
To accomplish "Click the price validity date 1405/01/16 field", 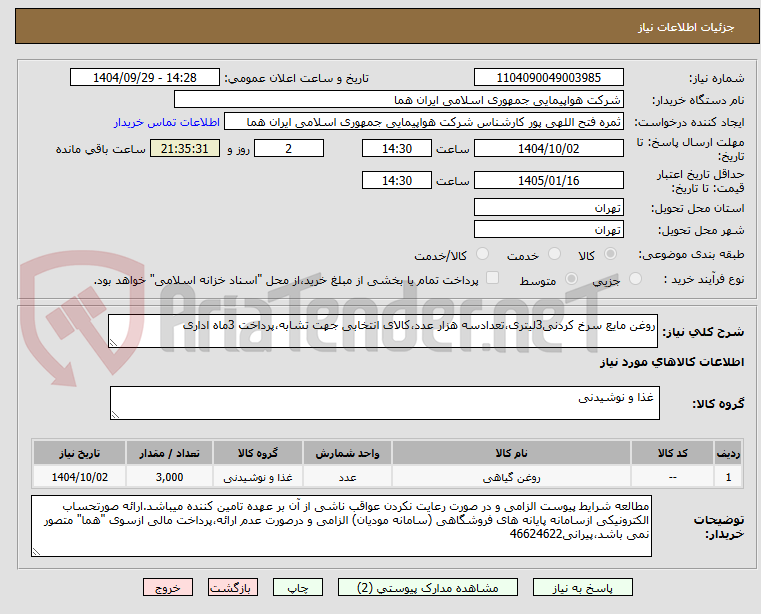I will pyautogui.click(x=548, y=181).
